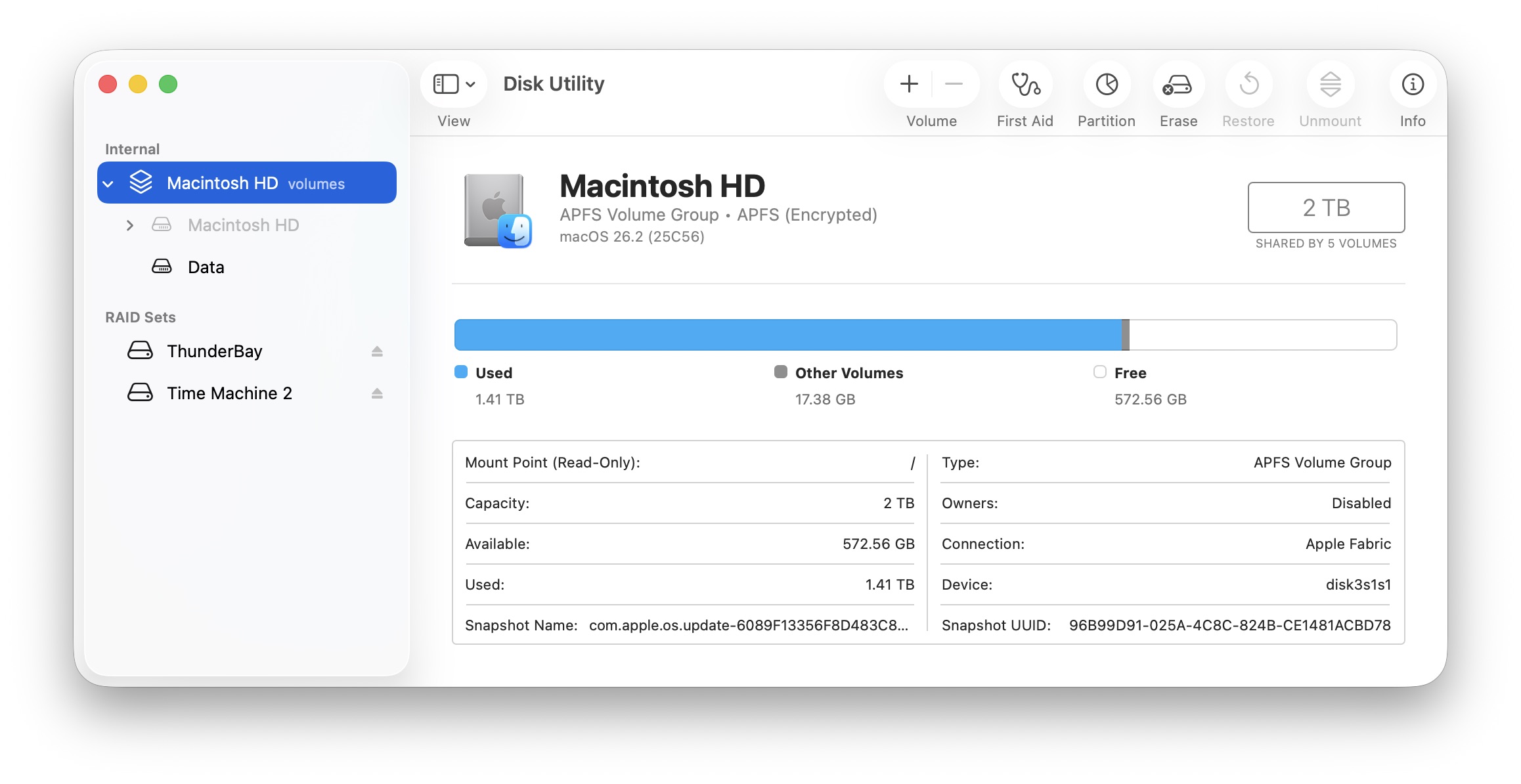
Task: Open the Info panel icon
Action: tap(1412, 84)
